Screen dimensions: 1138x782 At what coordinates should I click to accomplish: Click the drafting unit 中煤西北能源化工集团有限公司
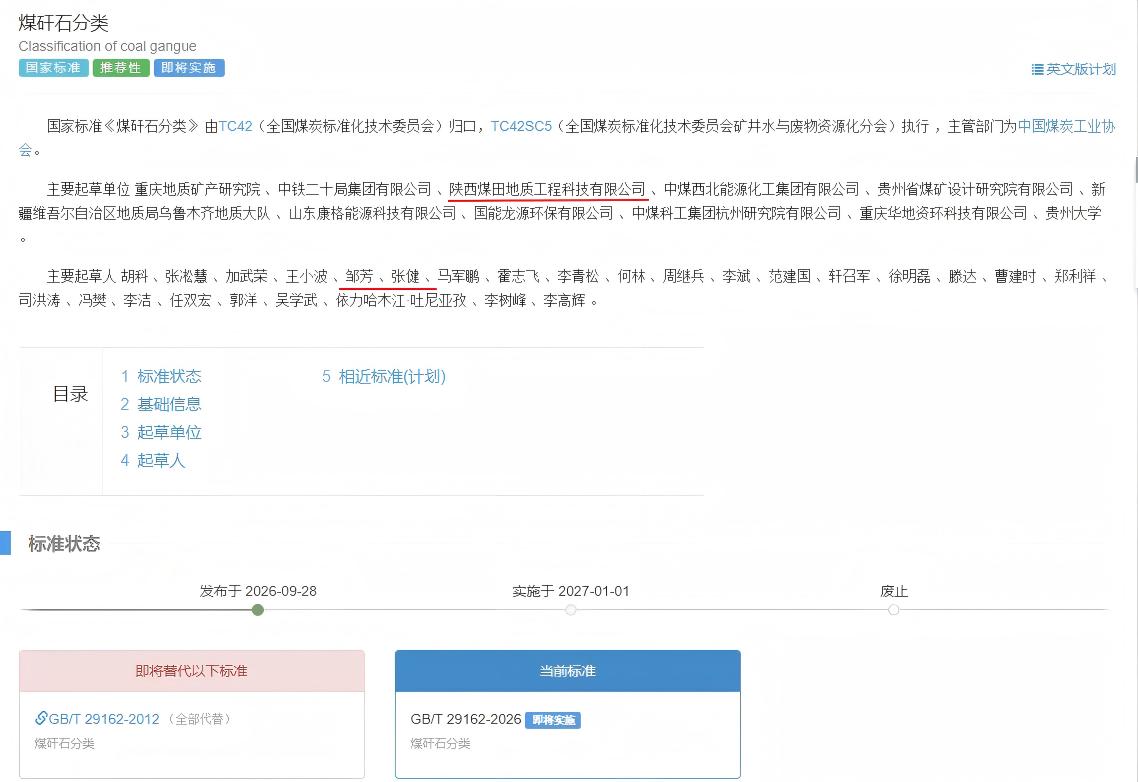click(x=761, y=190)
